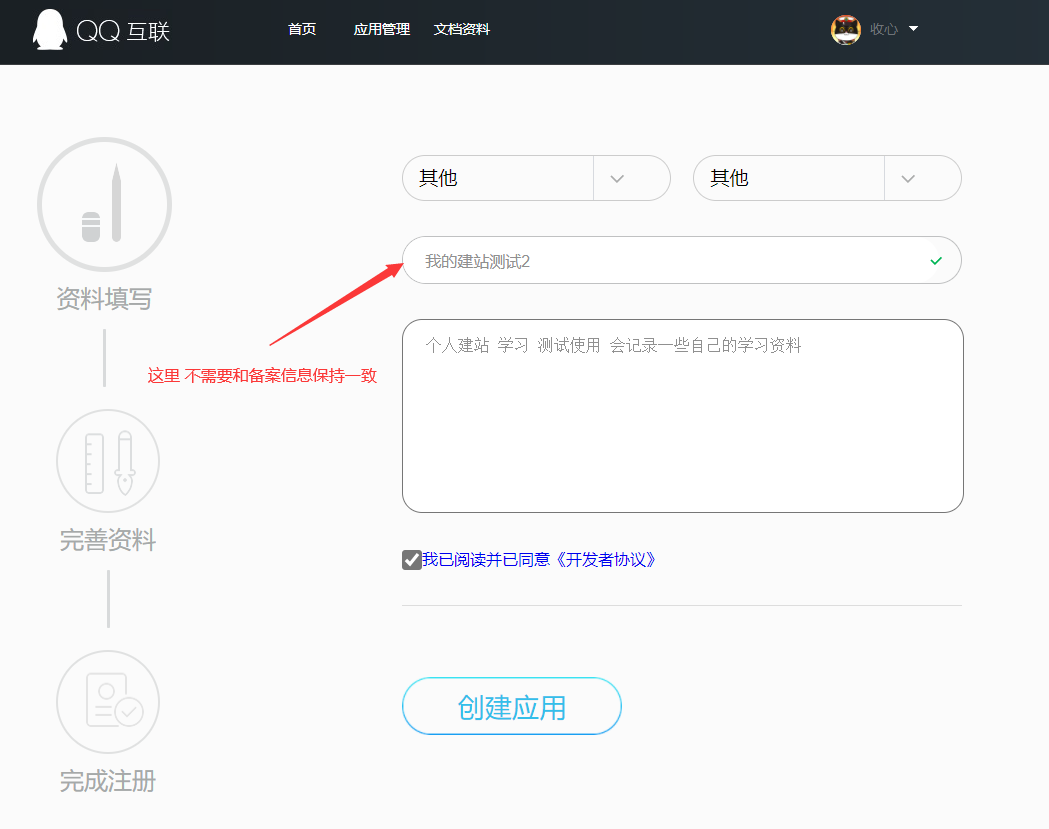
Task: Click the 我的建站测试2 name input field
Action: tap(660, 261)
